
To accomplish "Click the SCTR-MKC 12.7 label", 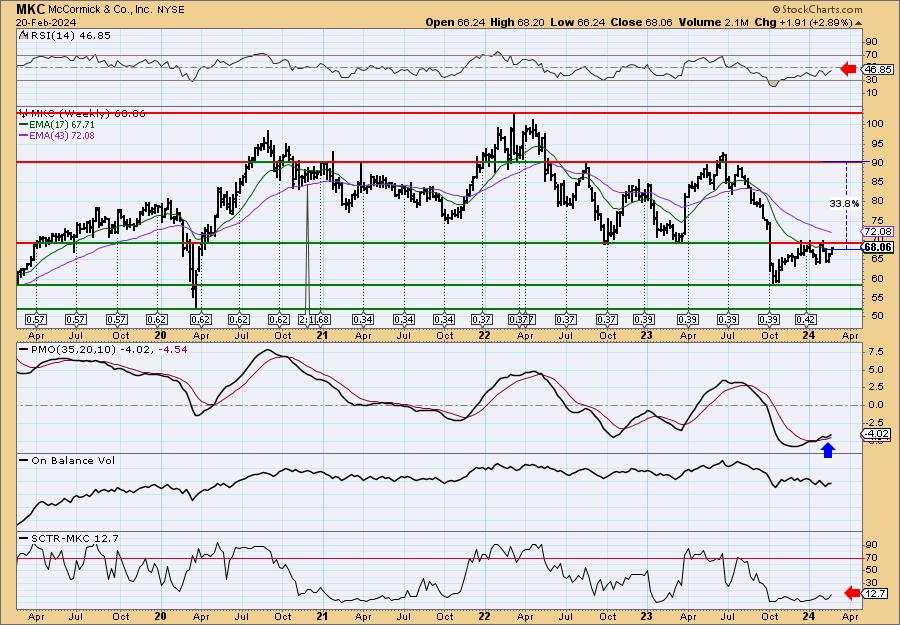I will tap(75, 538).
